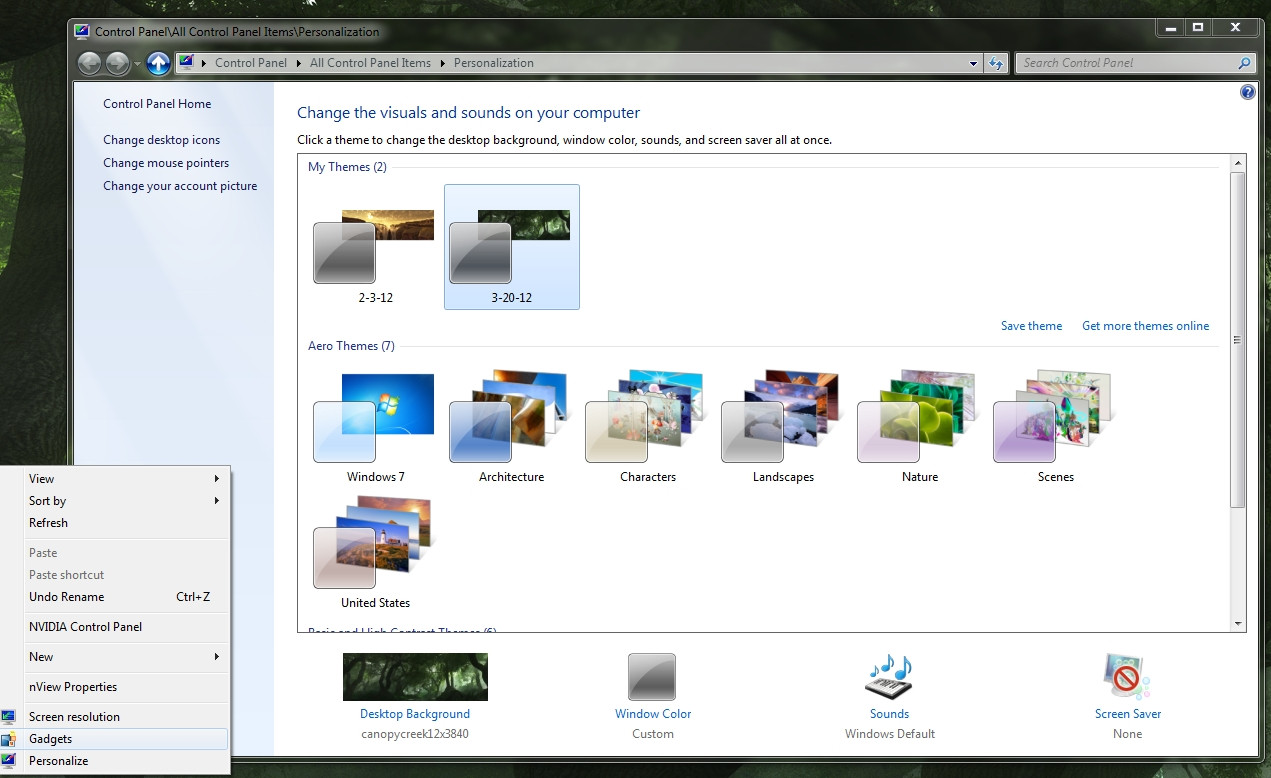Open the Control Panel Home link
This screenshot has height=778, width=1271.
tap(157, 104)
